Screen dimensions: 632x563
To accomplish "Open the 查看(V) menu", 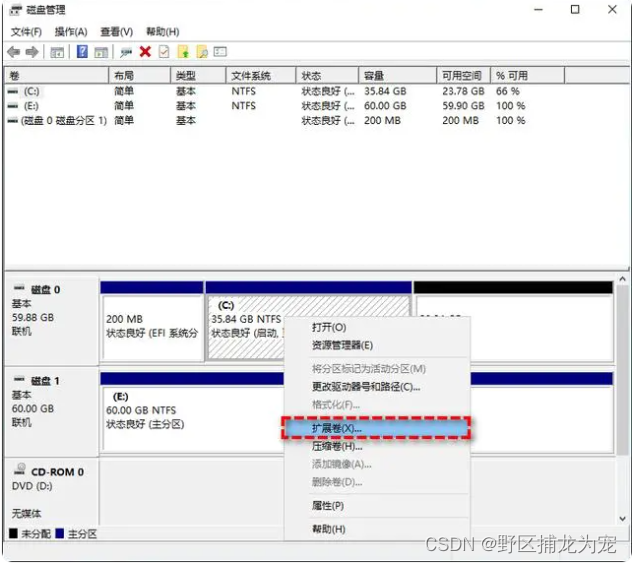I will 116,32.
